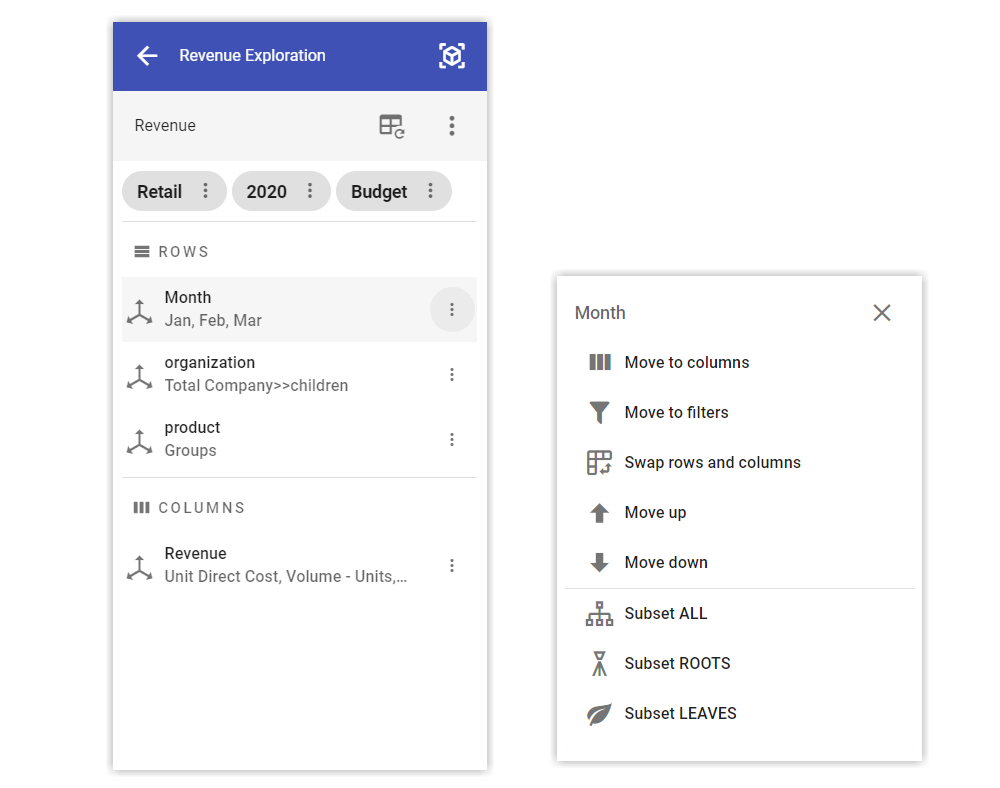Click the product dimension icon

click(x=140, y=442)
